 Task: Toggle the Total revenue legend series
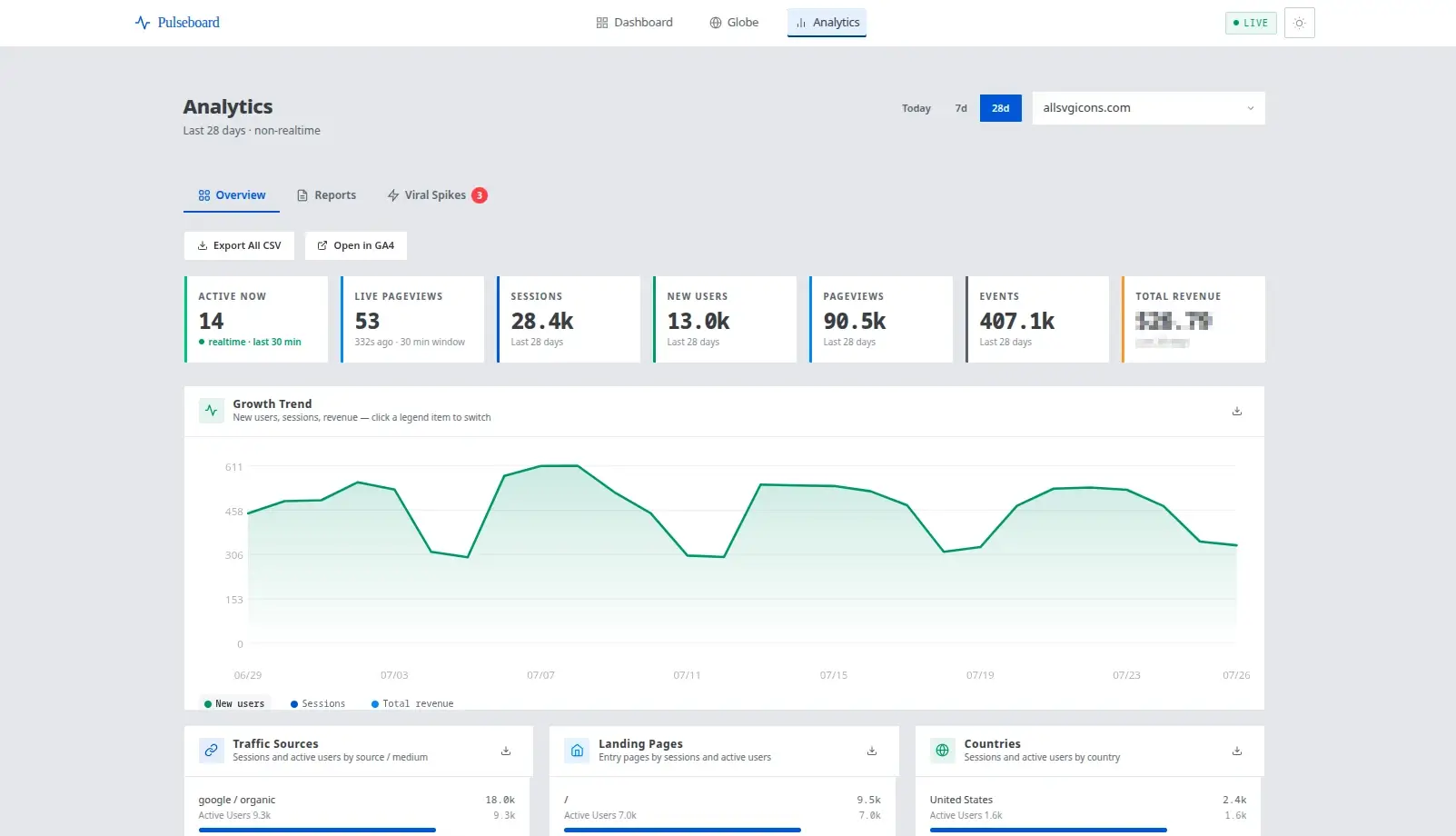[412, 703]
